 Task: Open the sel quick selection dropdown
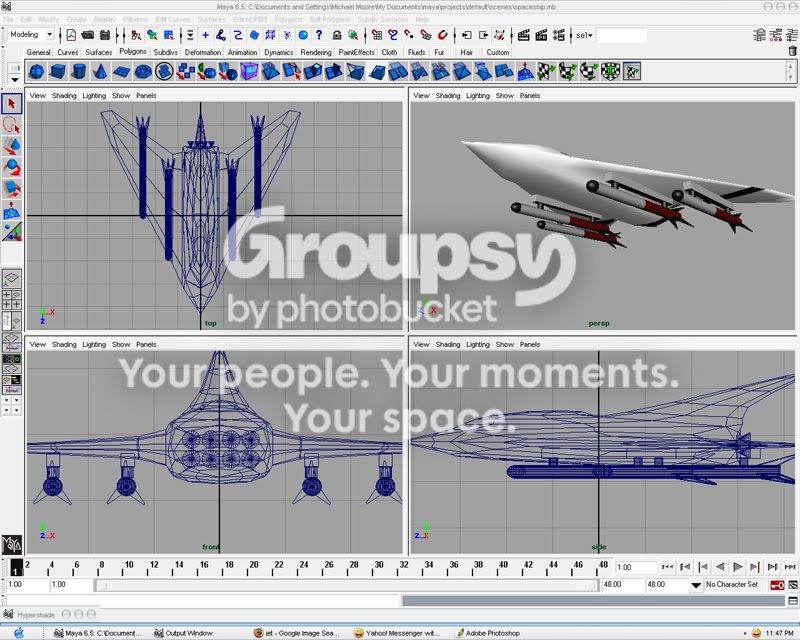click(584, 35)
